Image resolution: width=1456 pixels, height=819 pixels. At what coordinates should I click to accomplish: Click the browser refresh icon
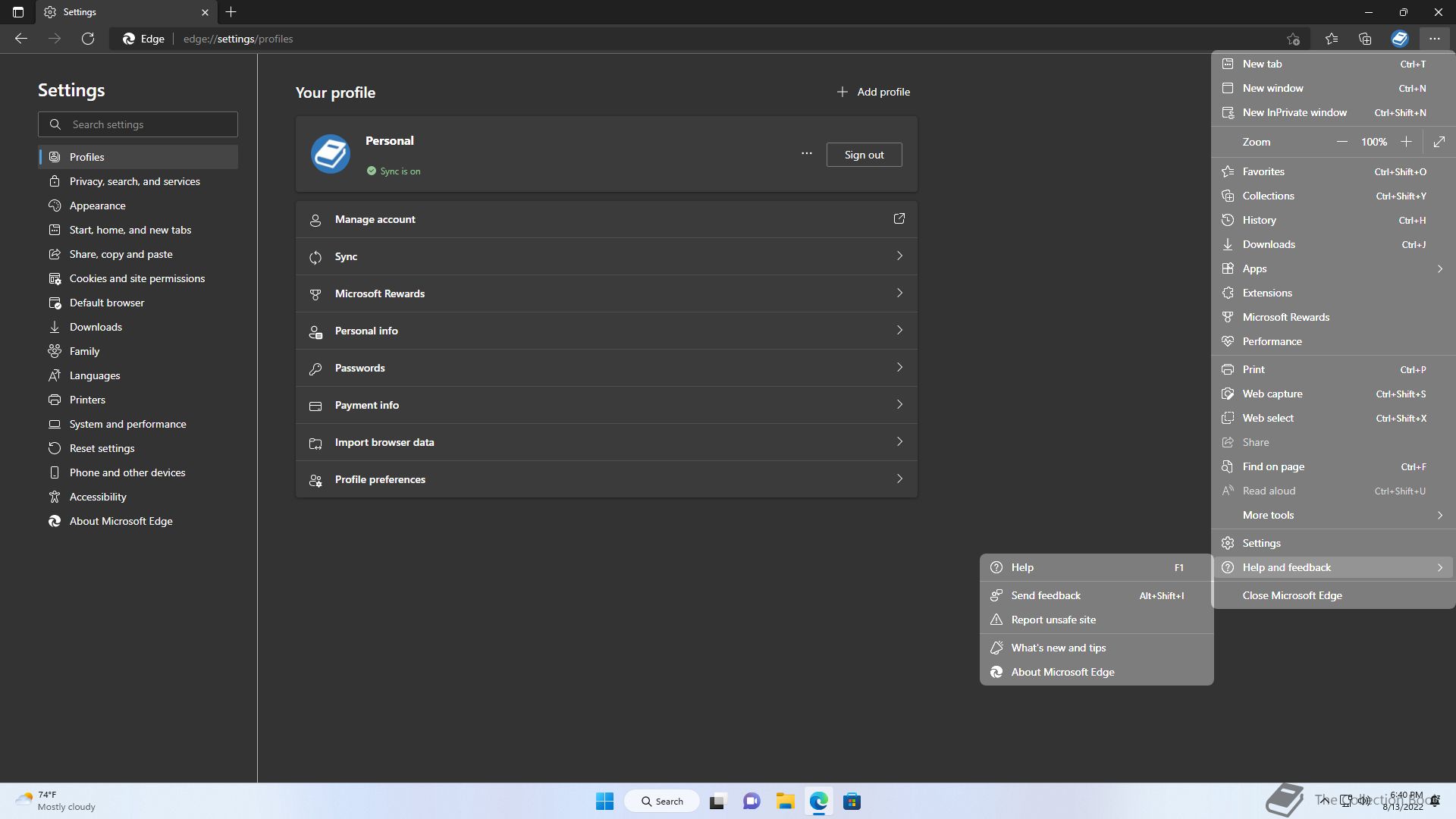tap(88, 39)
